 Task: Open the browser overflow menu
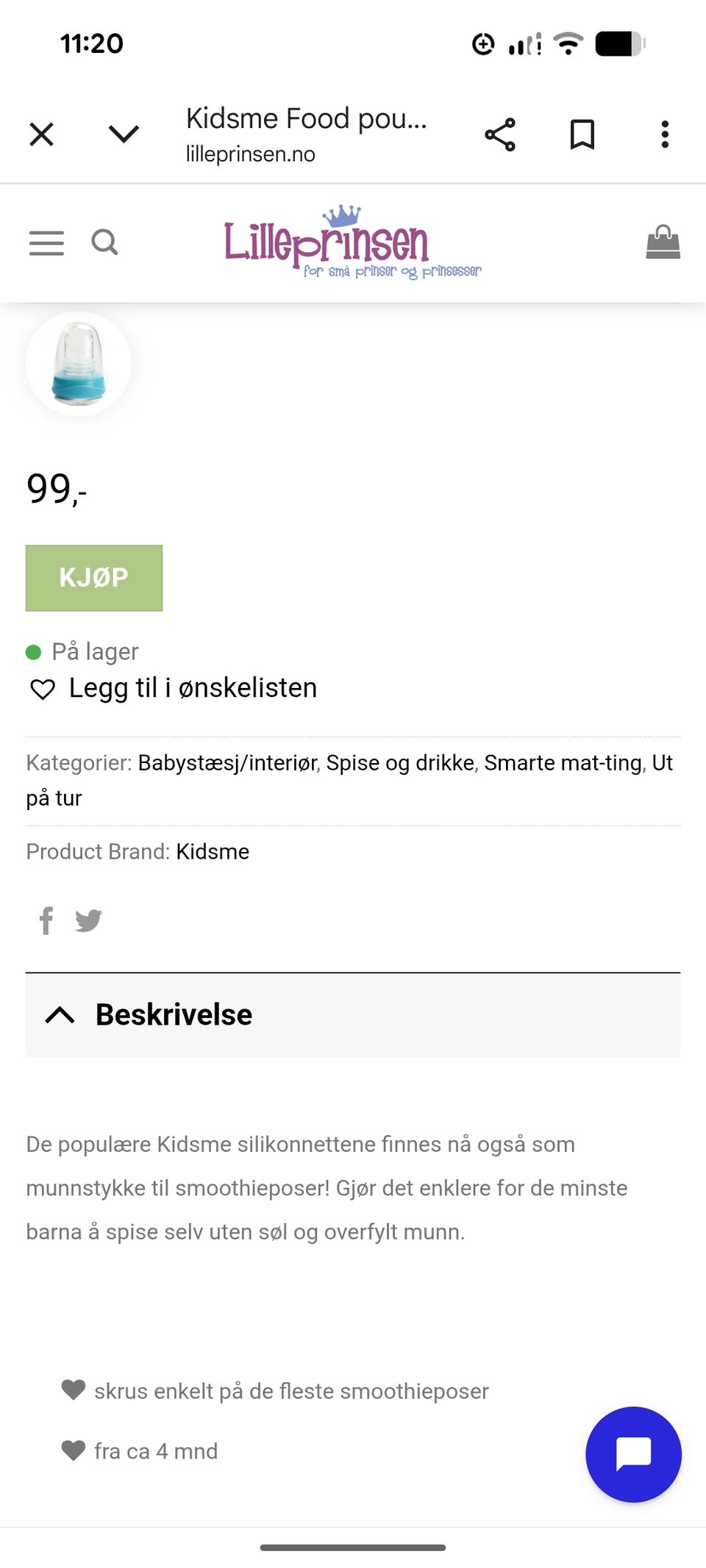tap(664, 134)
